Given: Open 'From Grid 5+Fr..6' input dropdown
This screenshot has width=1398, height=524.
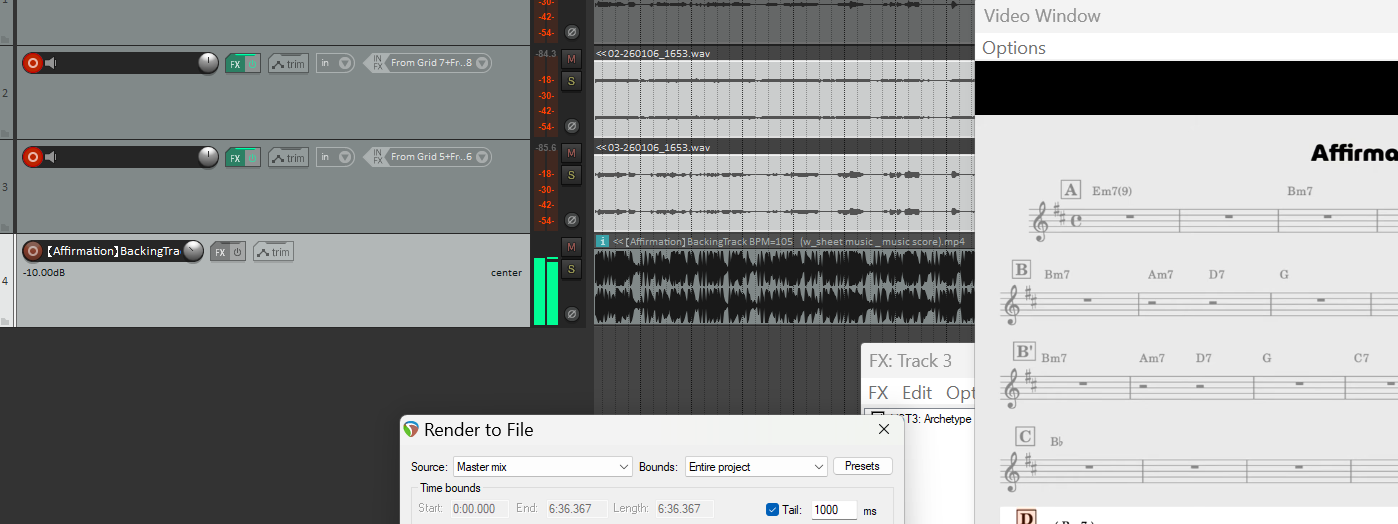Looking at the screenshot, I should pos(439,157).
